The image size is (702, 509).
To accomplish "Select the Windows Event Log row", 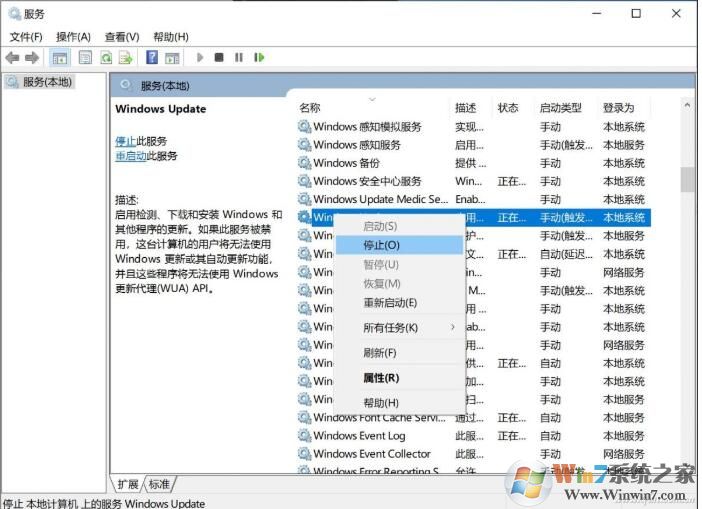I will (472, 436).
